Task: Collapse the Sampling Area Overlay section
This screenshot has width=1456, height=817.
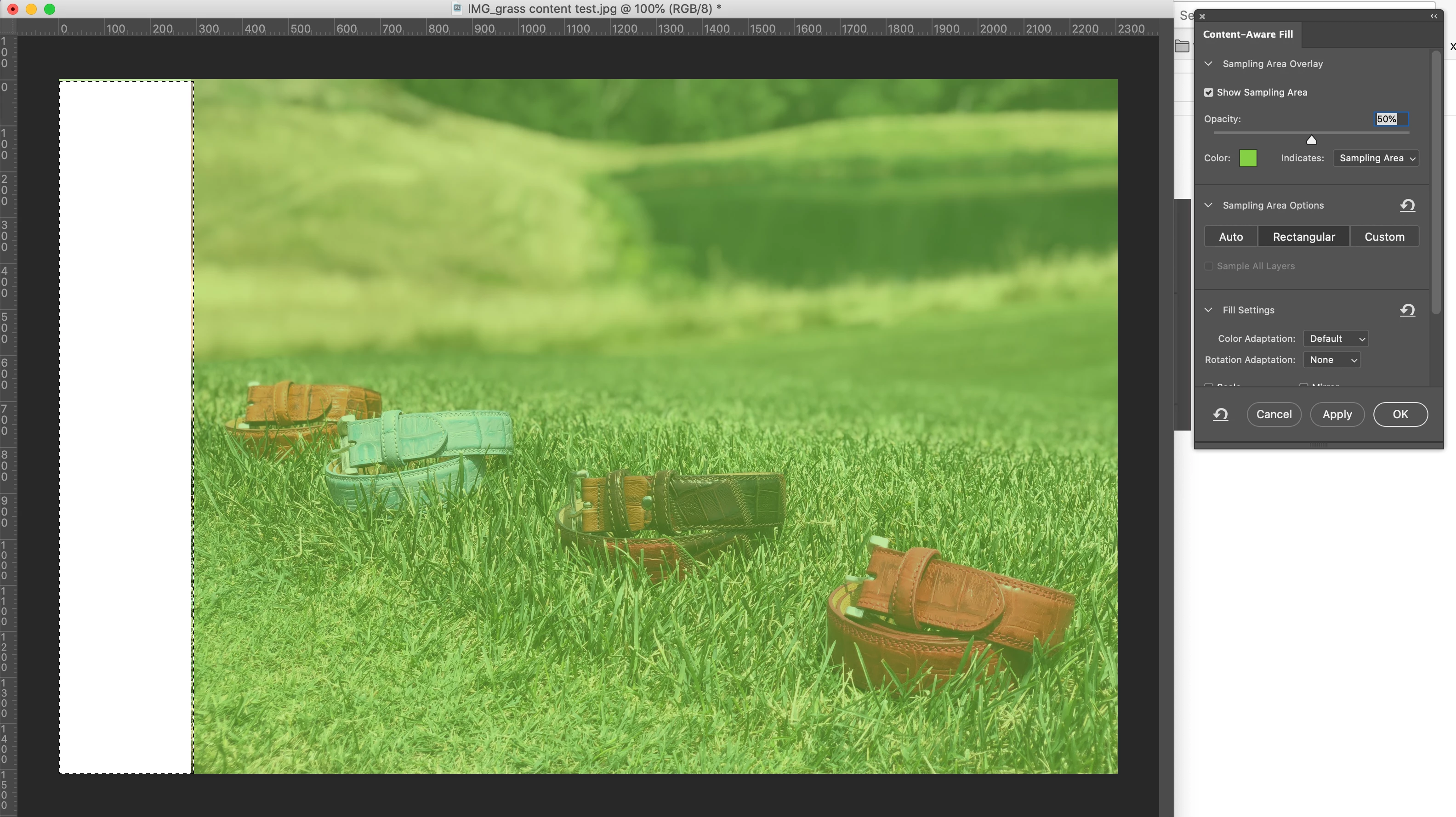Action: tap(1208, 64)
